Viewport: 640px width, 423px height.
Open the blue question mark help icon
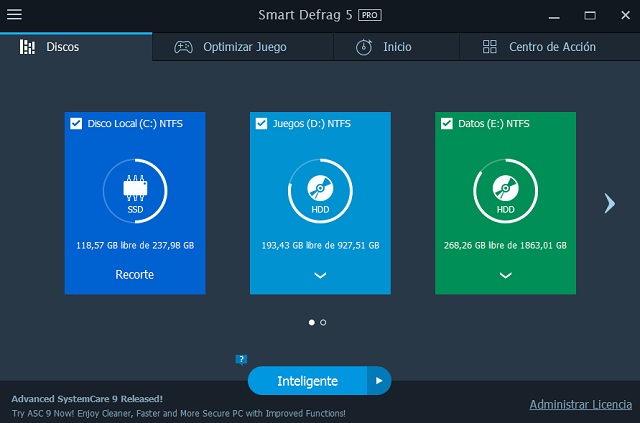coord(241,359)
